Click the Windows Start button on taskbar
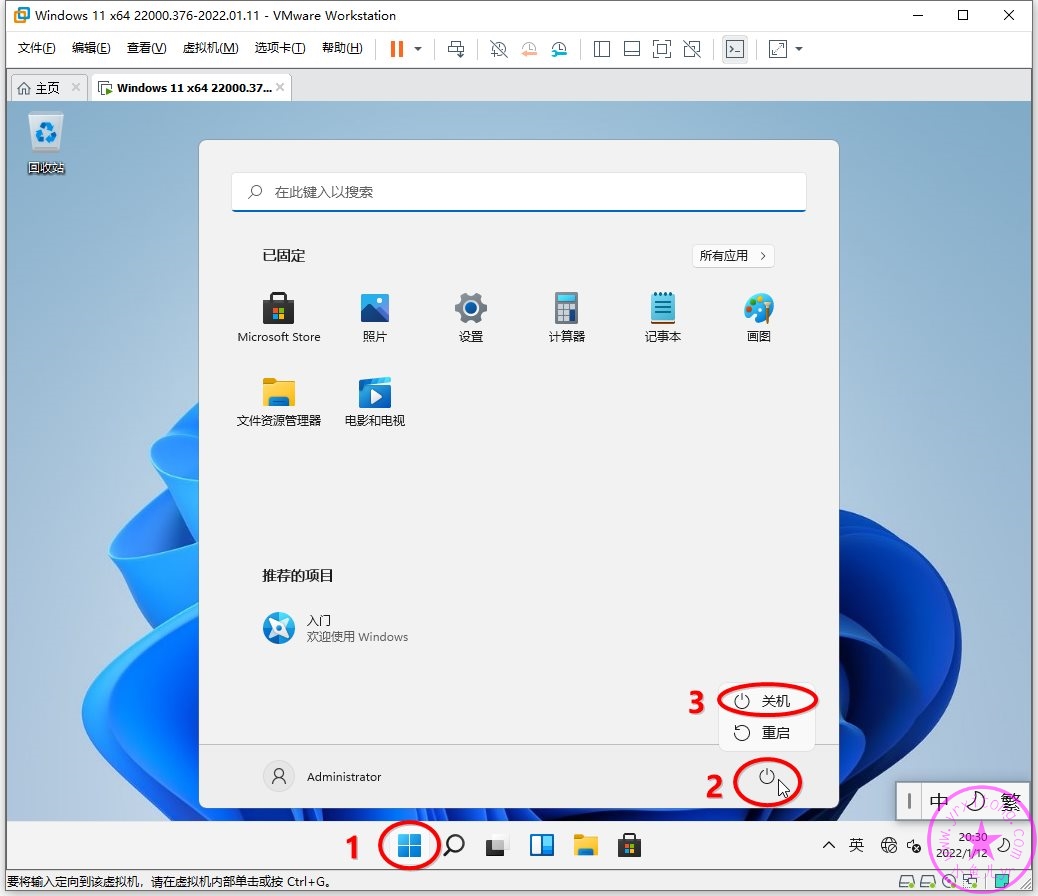The image size is (1038, 896). click(409, 847)
